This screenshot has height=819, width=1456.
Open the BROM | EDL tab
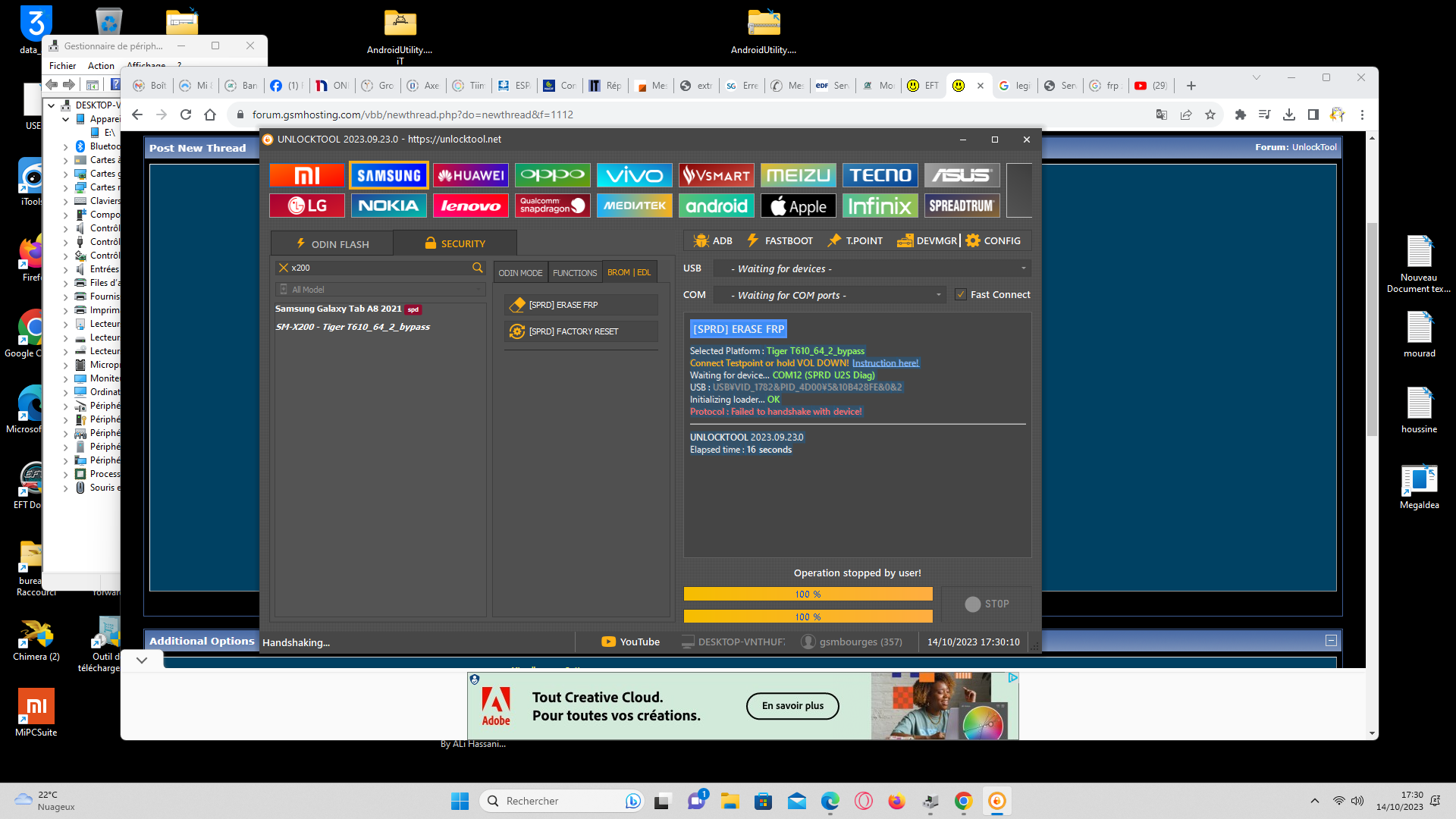[629, 271]
